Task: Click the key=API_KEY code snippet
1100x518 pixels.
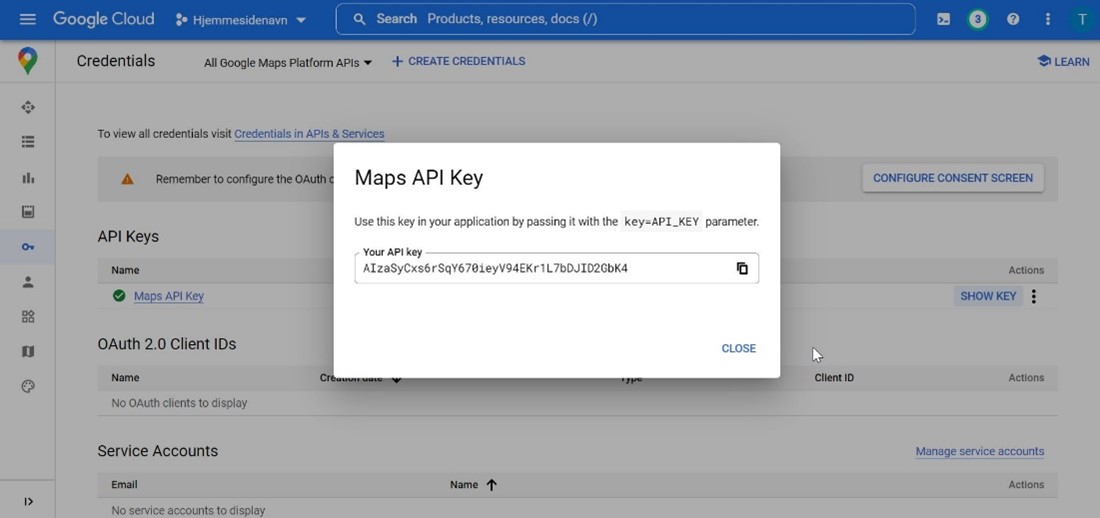Action: (x=662, y=222)
